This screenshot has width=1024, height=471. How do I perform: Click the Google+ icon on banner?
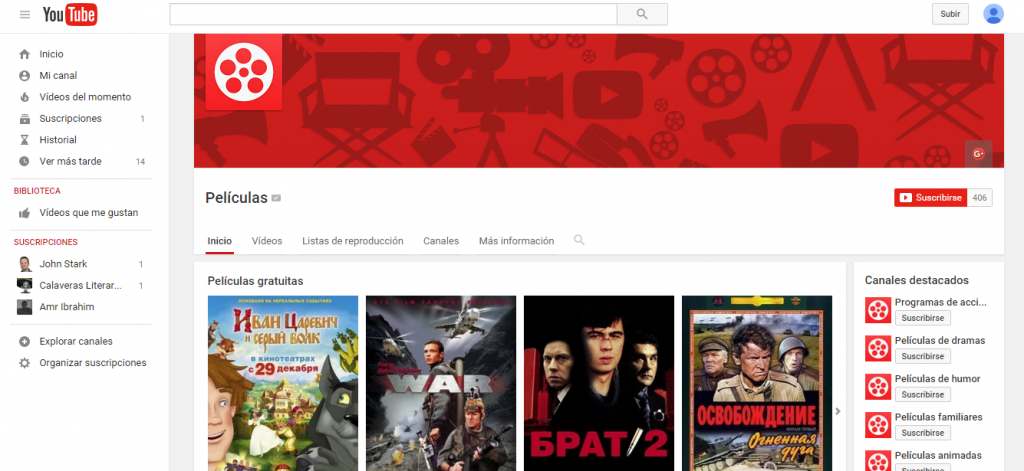[x=978, y=154]
